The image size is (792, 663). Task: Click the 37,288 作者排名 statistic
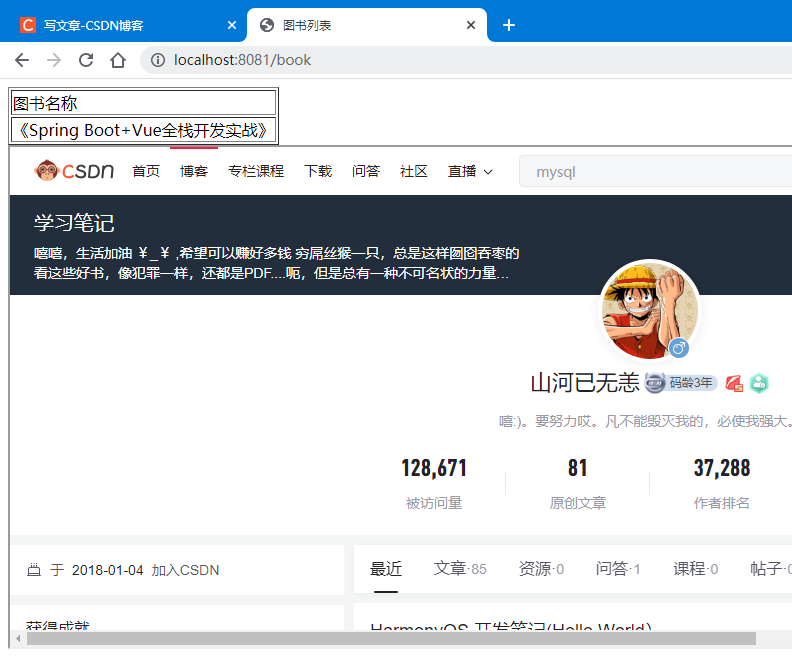(x=722, y=483)
